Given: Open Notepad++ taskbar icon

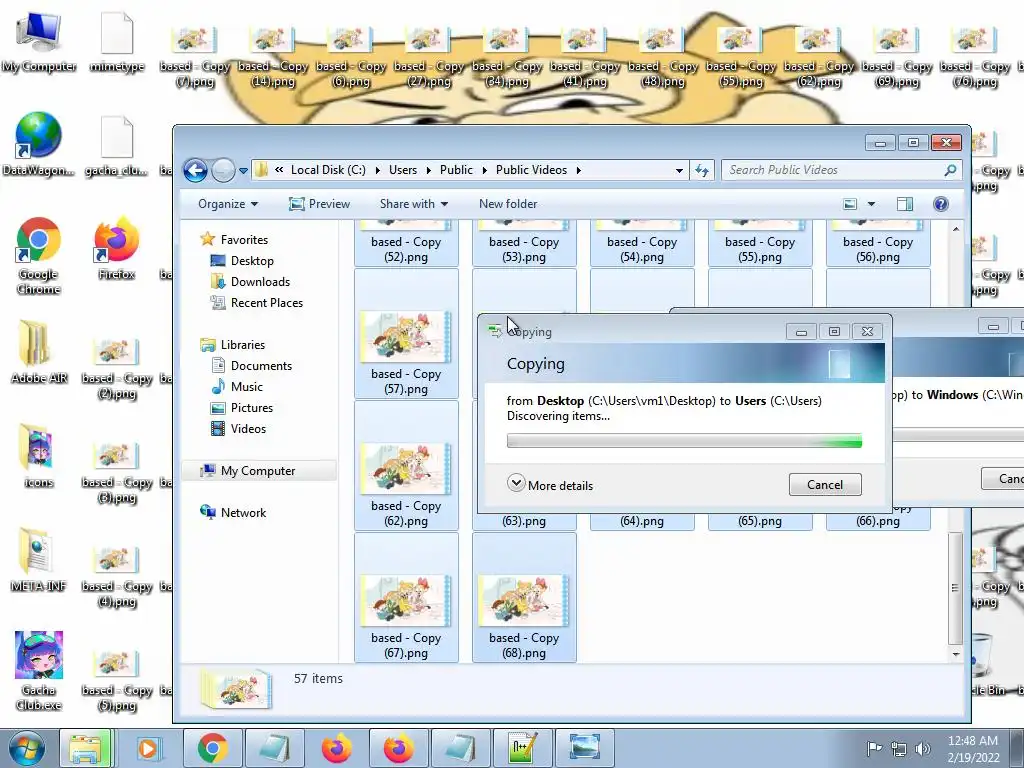Looking at the screenshot, I should click(522, 748).
